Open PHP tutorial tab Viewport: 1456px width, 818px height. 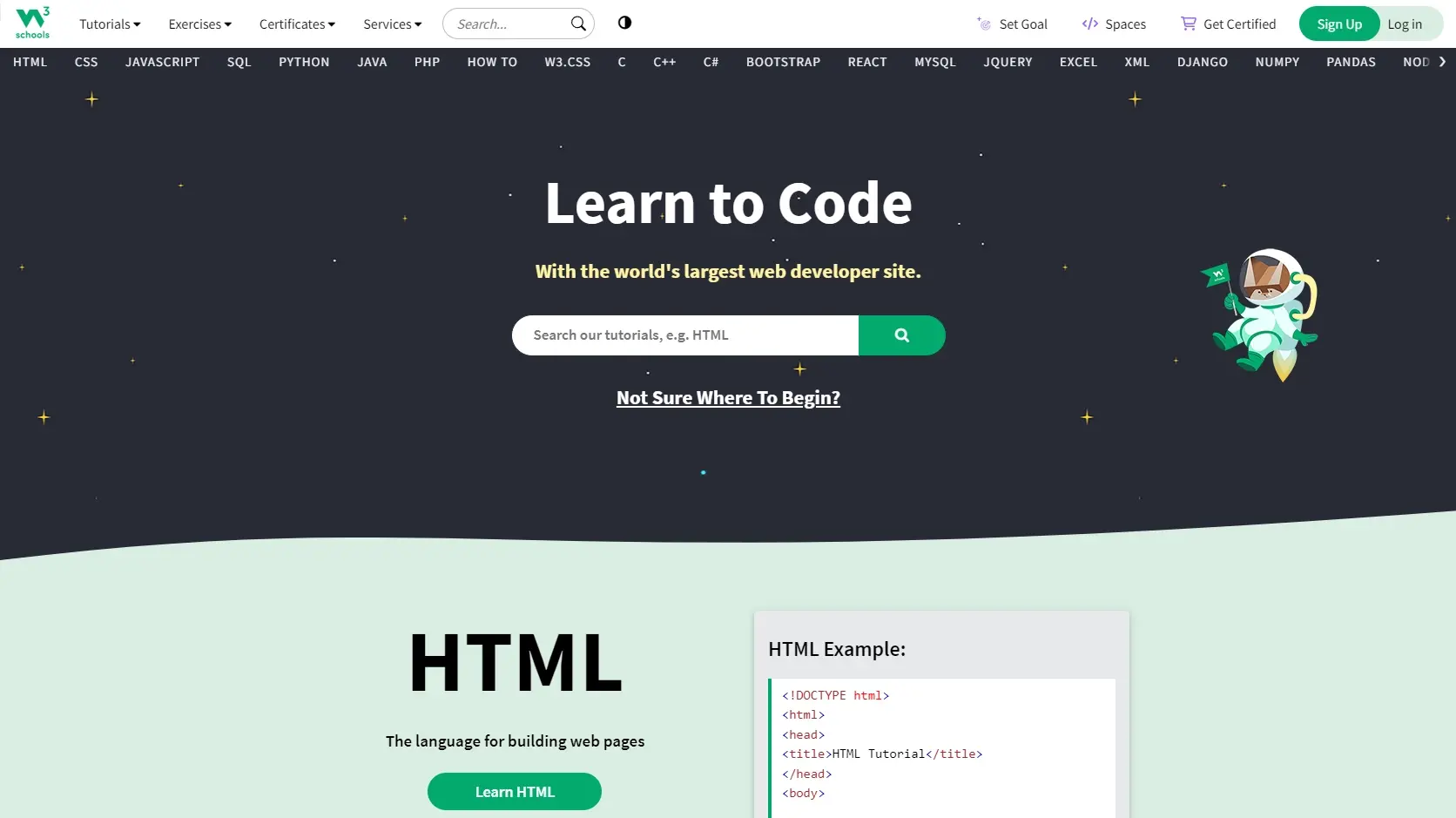[x=427, y=62]
